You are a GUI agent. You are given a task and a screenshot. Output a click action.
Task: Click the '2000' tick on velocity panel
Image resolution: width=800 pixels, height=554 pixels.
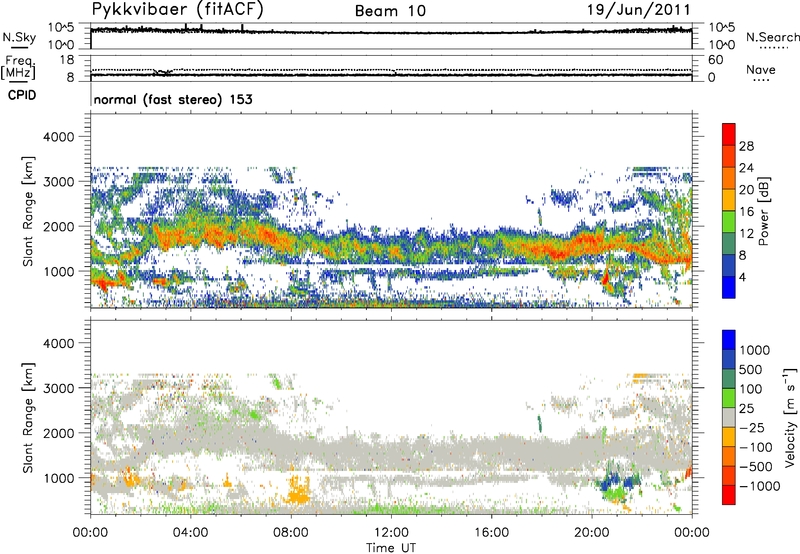tap(59, 433)
